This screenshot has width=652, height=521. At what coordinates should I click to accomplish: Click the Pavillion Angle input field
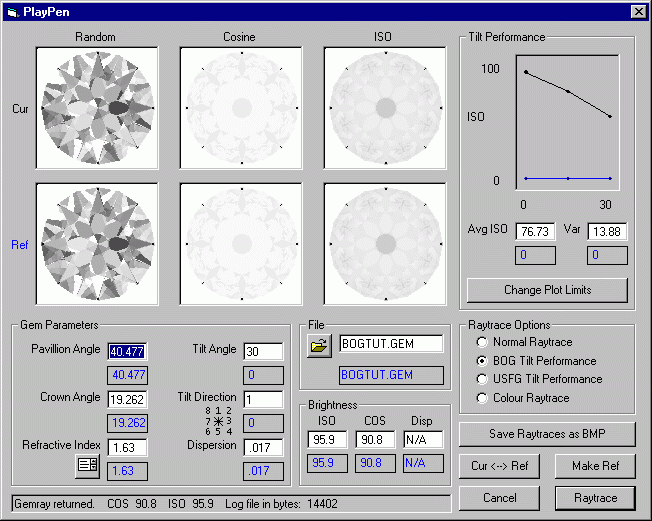click(x=127, y=351)
